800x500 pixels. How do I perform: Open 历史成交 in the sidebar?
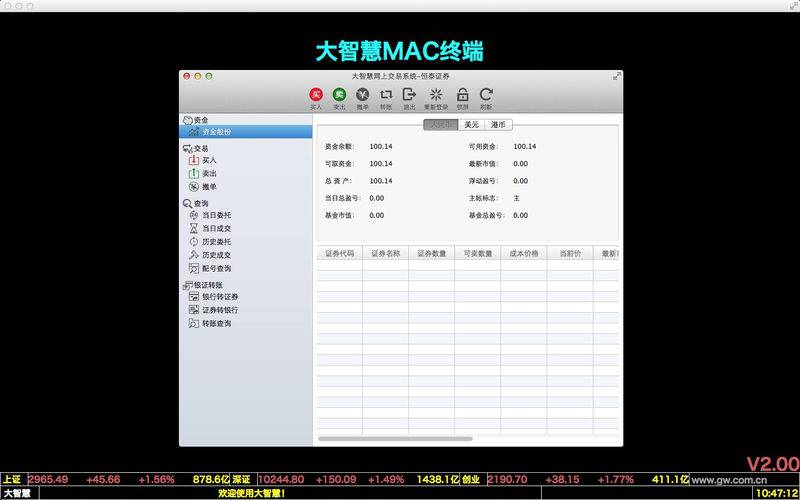[216, 255]
